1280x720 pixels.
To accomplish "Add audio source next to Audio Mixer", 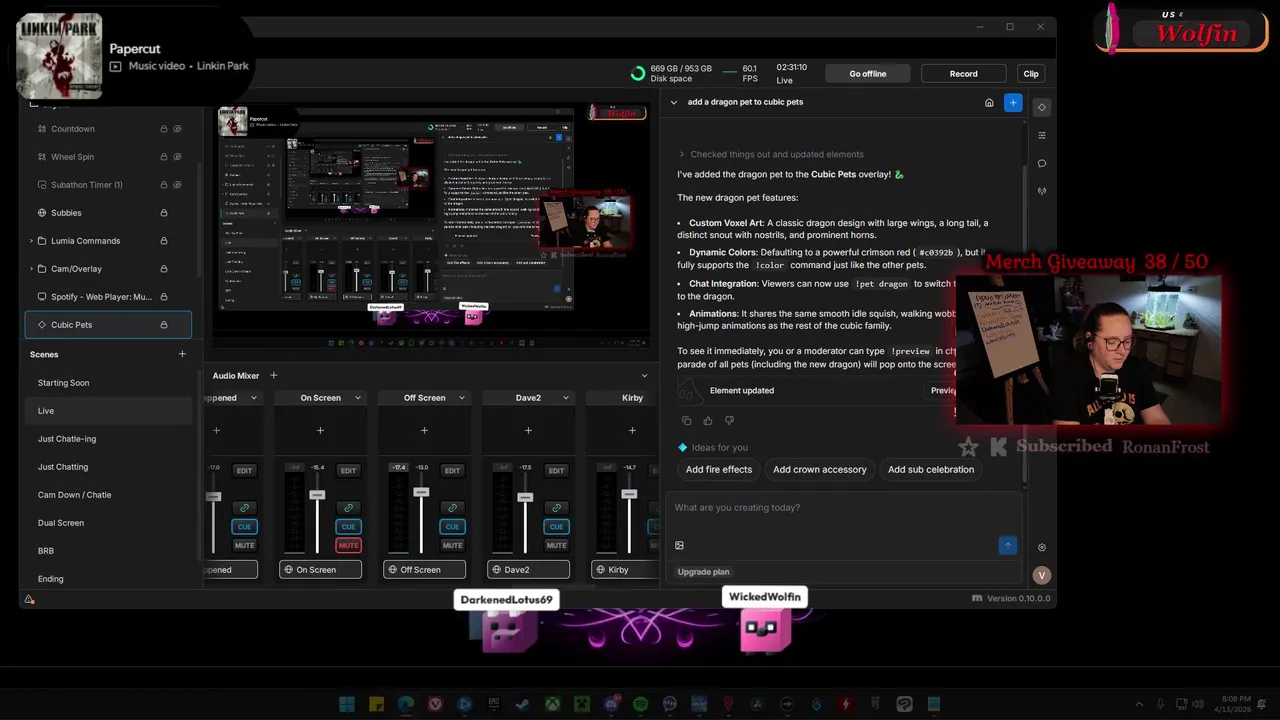I will click(x=273, y=376).
